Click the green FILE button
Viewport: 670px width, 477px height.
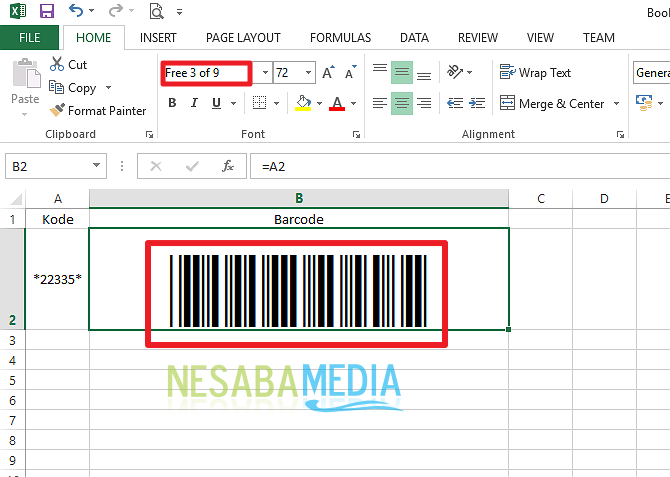tap(30, 38)
